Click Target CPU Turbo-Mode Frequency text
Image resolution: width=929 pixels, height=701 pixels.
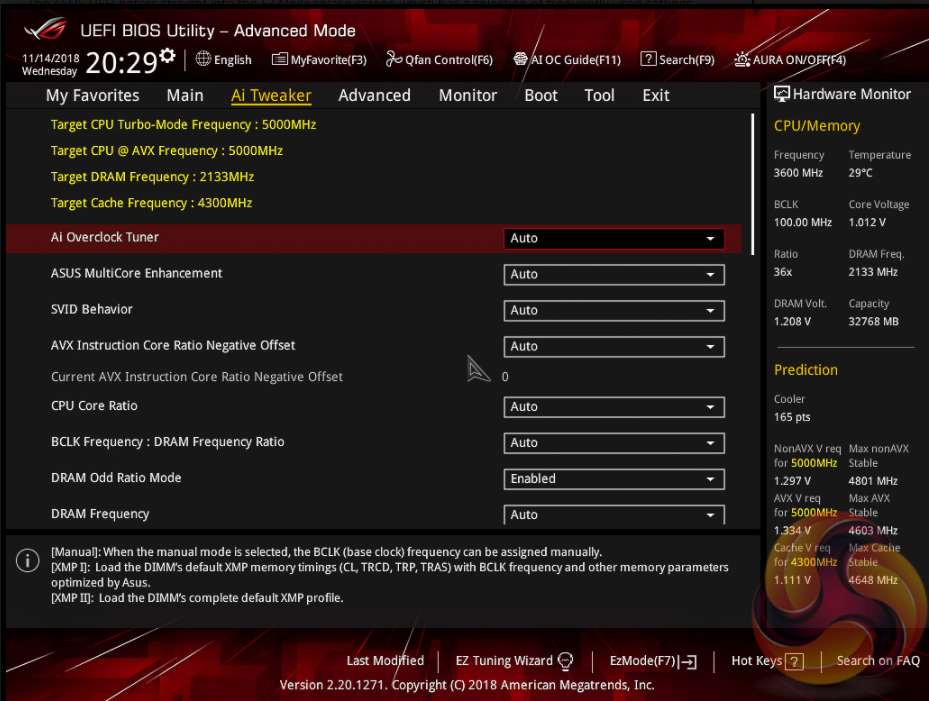(x=184, y=124)
